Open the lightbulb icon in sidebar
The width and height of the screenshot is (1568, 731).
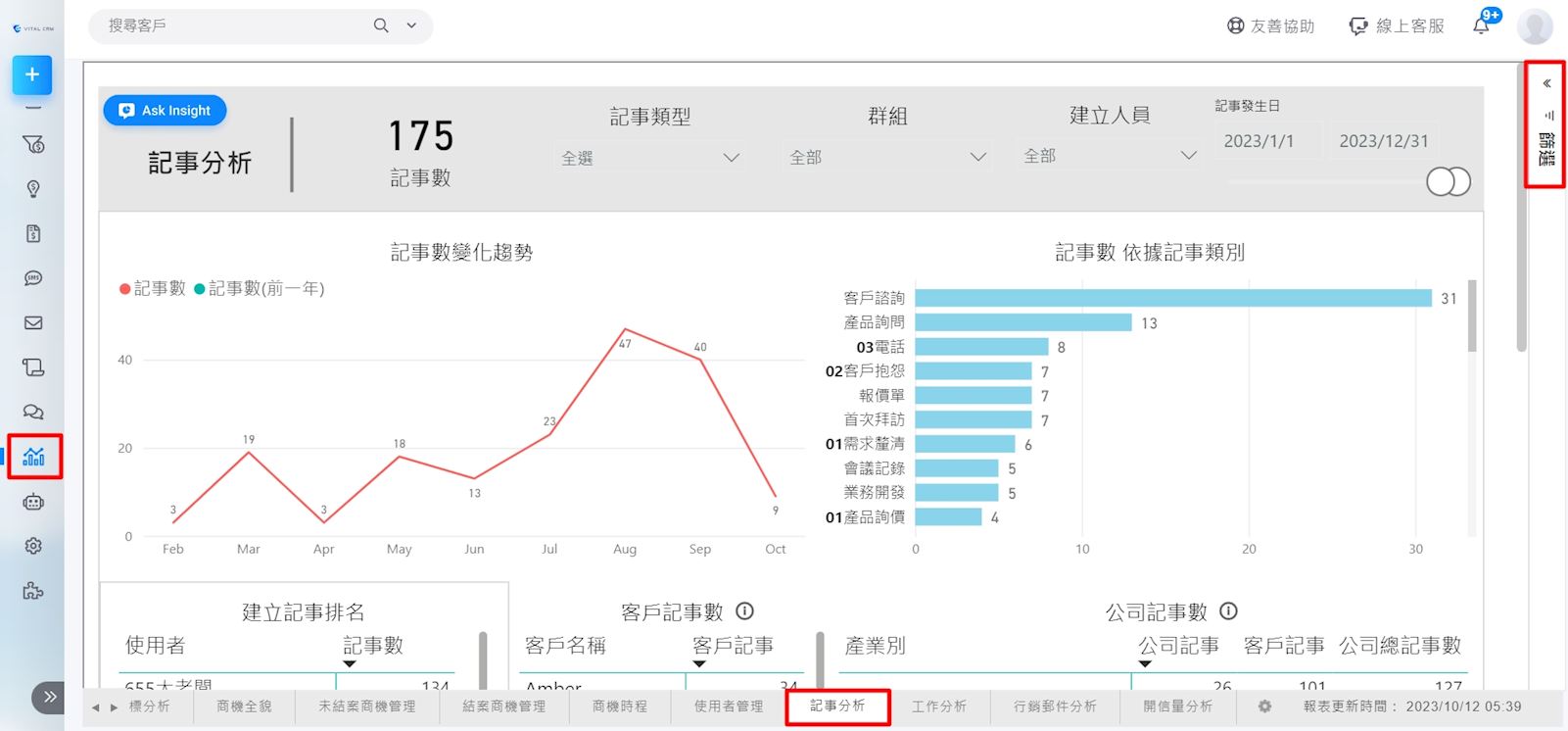pos(33,189)
